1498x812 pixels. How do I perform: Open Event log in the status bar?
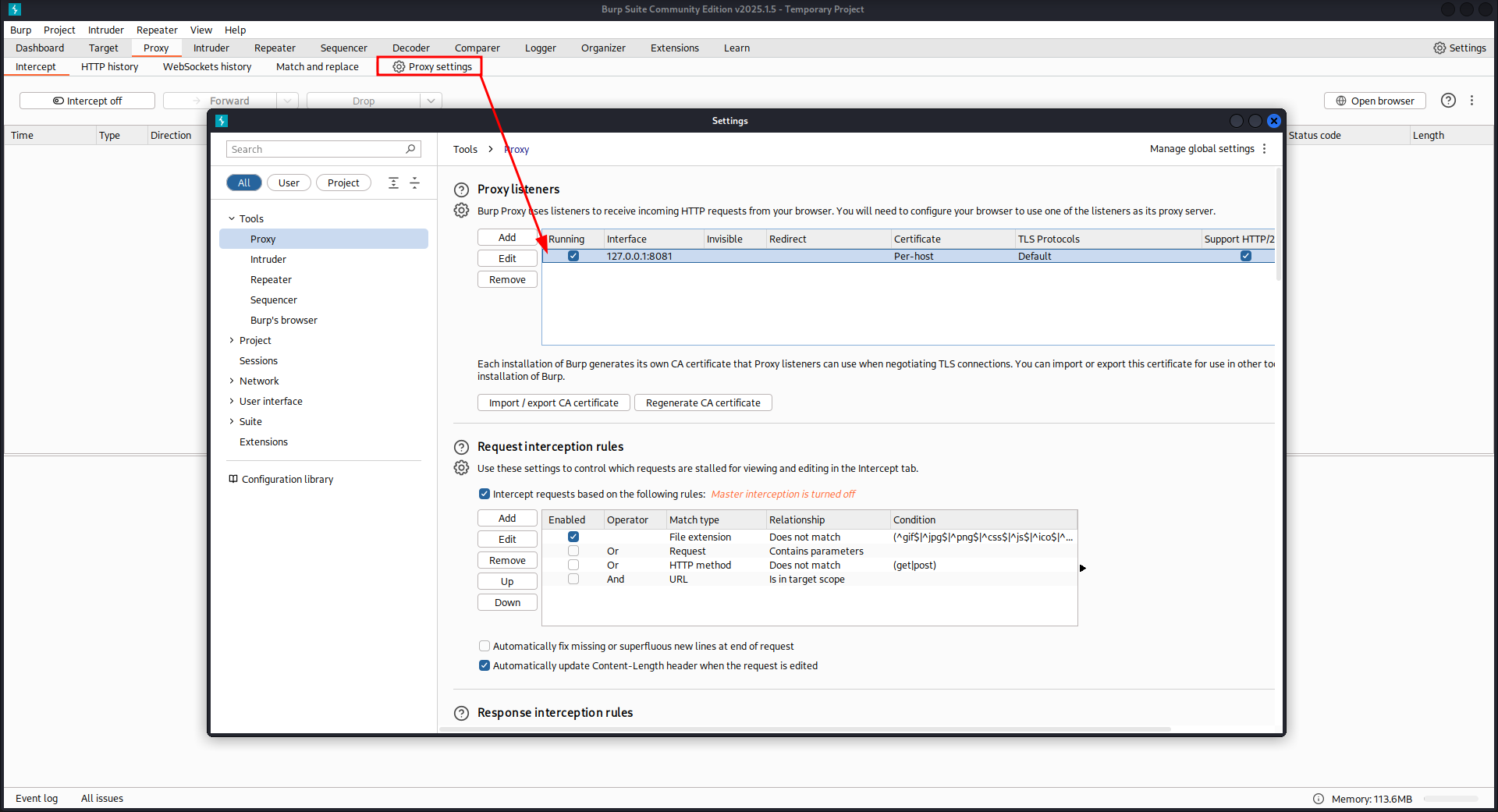click(37, 798)
